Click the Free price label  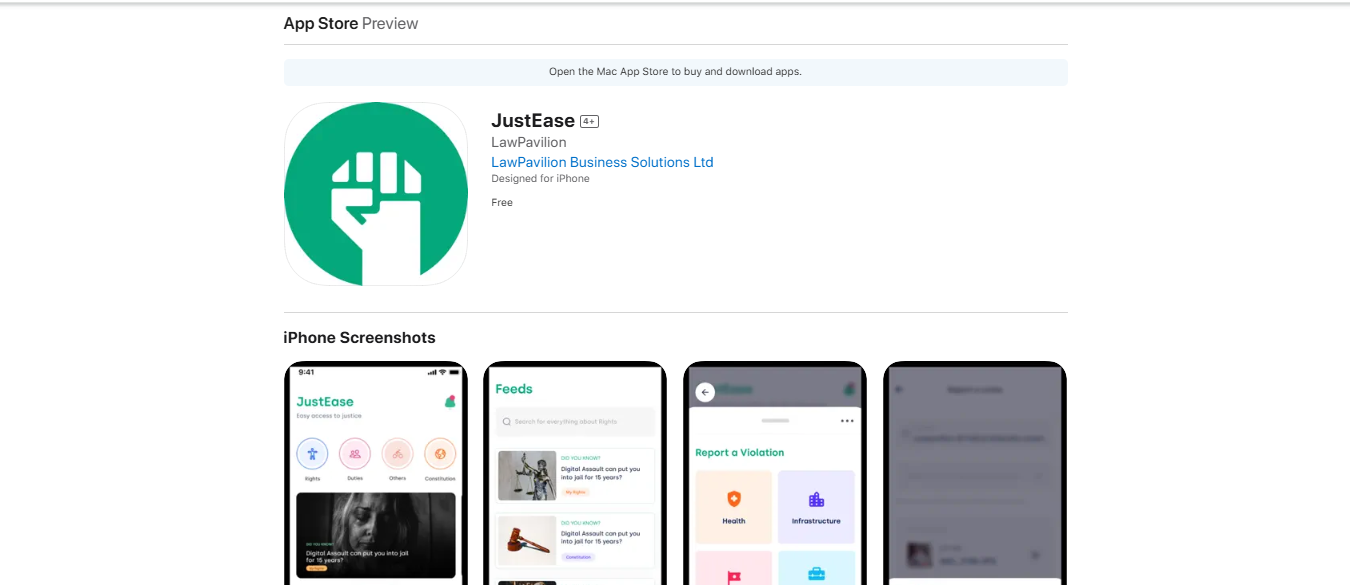coord(502,203)
